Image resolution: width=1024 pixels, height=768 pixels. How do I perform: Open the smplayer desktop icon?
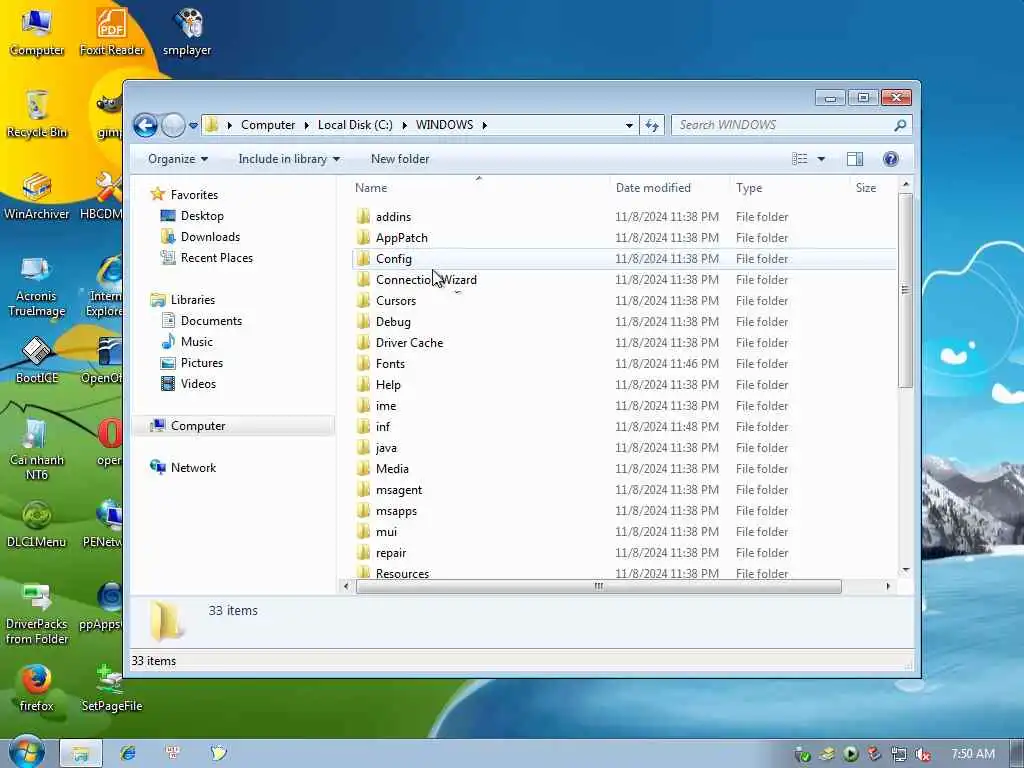[187, 31]
